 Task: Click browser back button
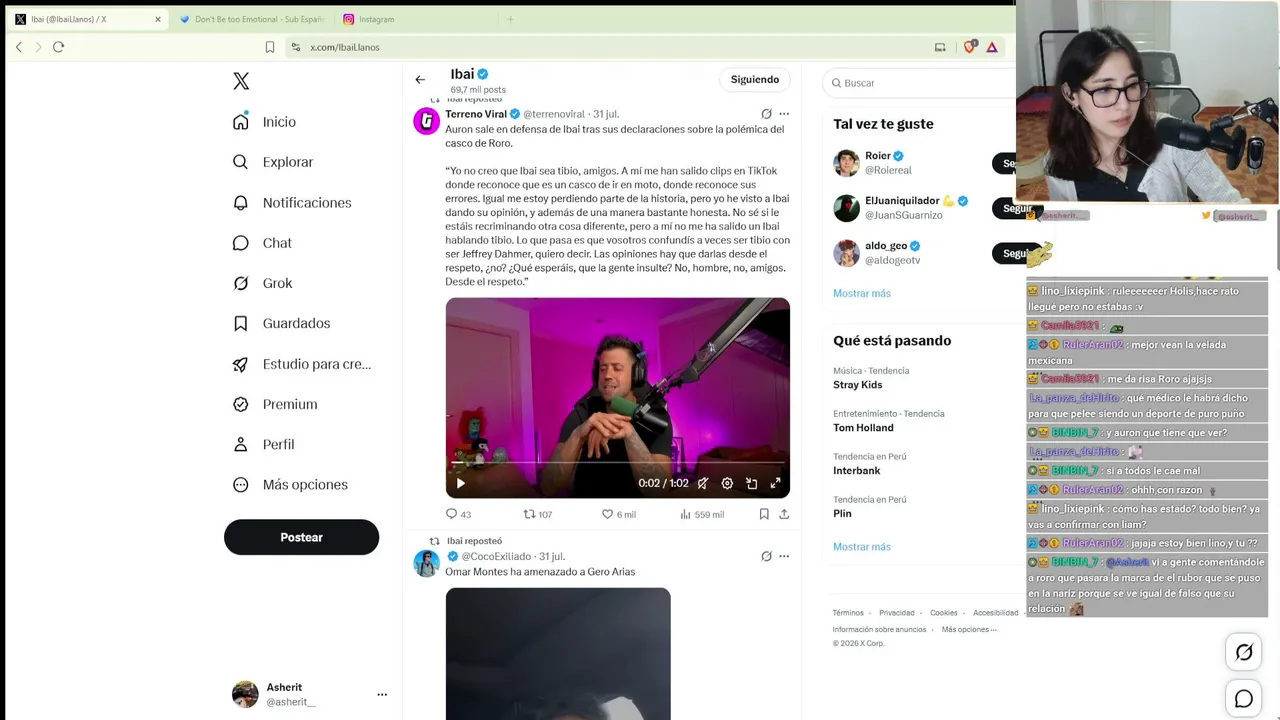point(19,47)
